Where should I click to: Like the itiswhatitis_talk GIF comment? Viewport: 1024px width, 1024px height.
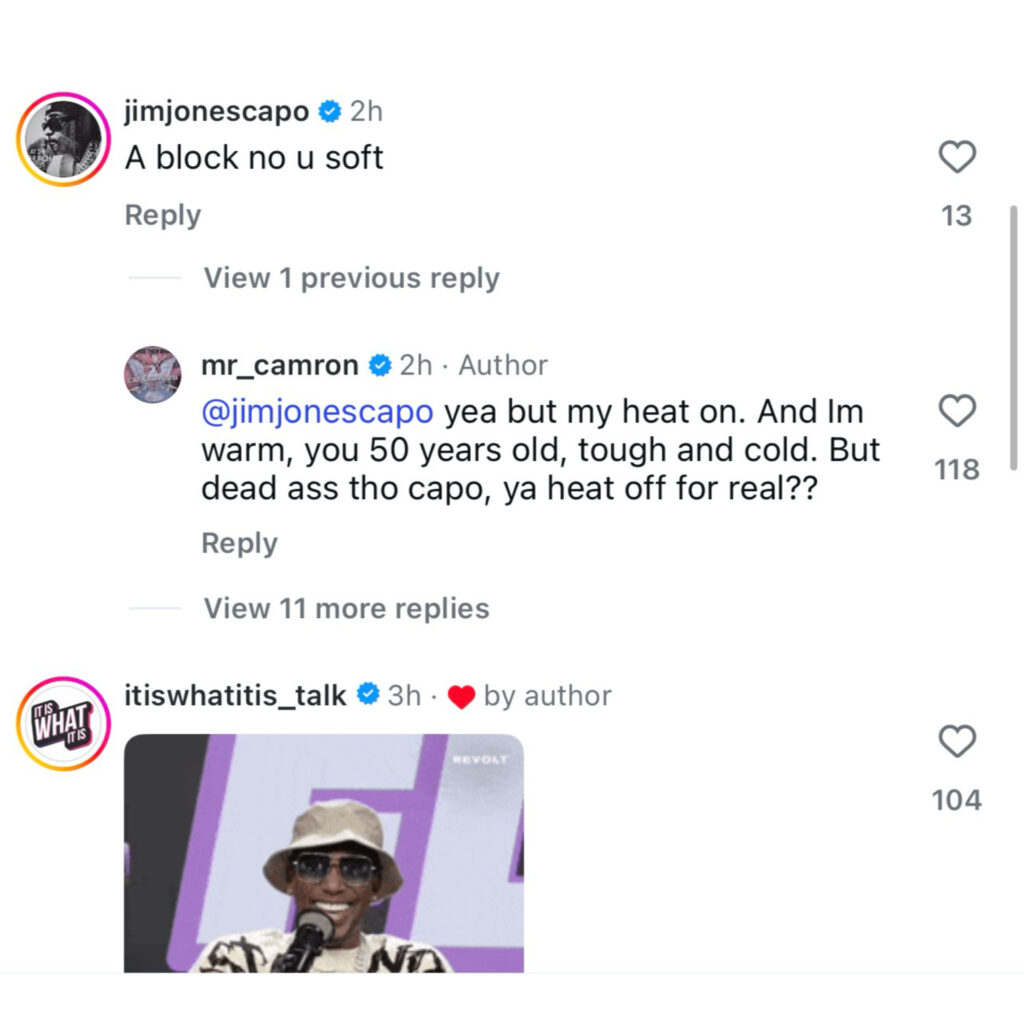click(x=957, y=741)
